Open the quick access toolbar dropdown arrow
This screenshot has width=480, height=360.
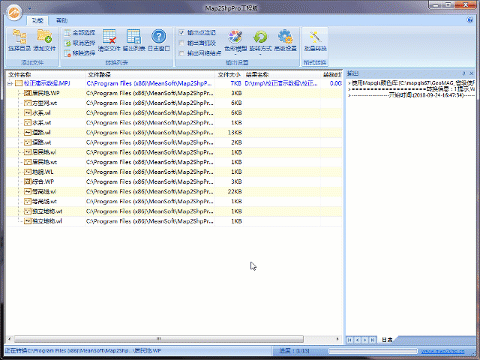[x=30, y=8]
